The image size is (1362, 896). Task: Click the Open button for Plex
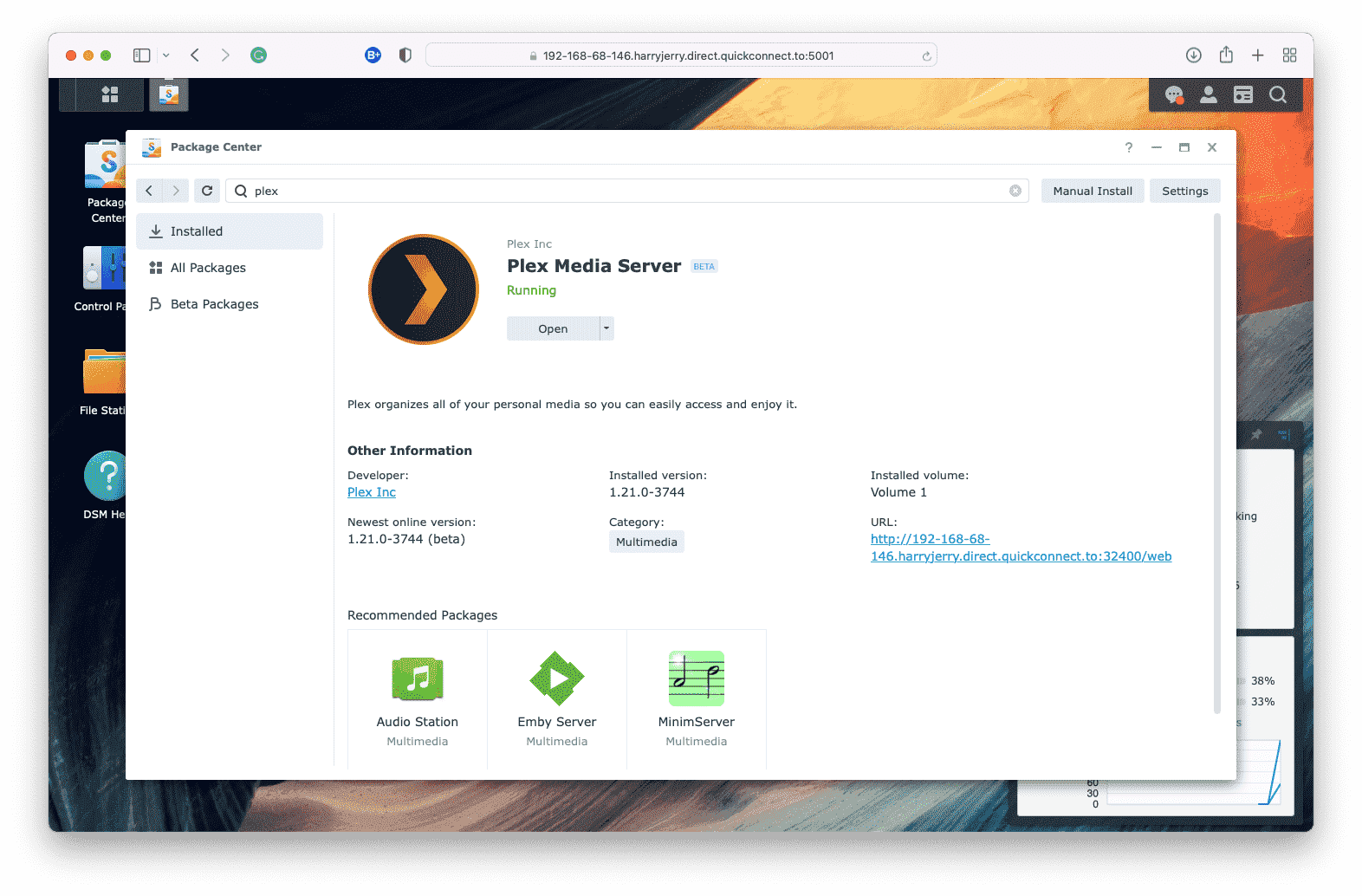pyautogui.click(x=553, y=328)
